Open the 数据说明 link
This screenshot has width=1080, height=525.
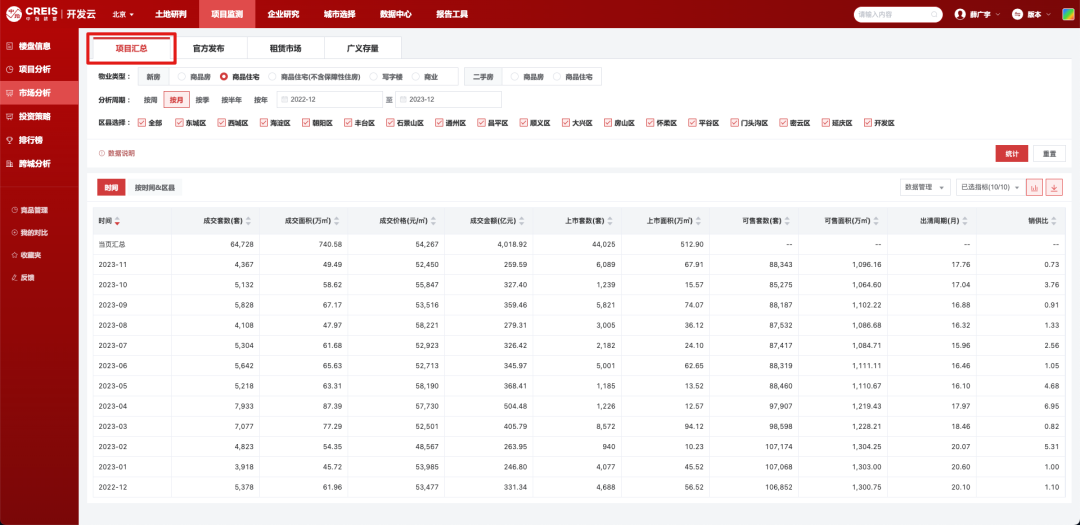117,154
